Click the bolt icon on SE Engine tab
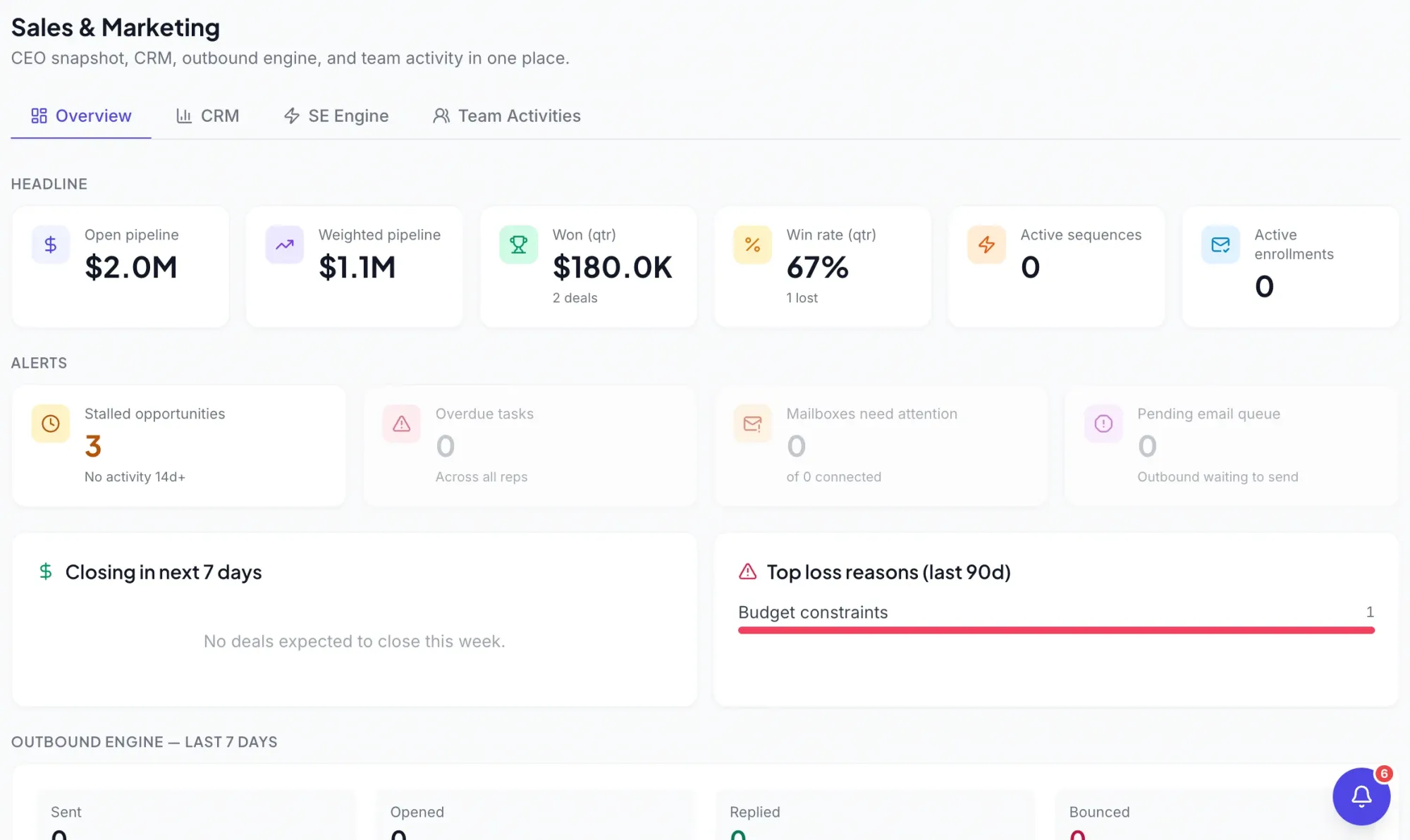Screen dimensions: 1410x840 [x=292, y=116]
